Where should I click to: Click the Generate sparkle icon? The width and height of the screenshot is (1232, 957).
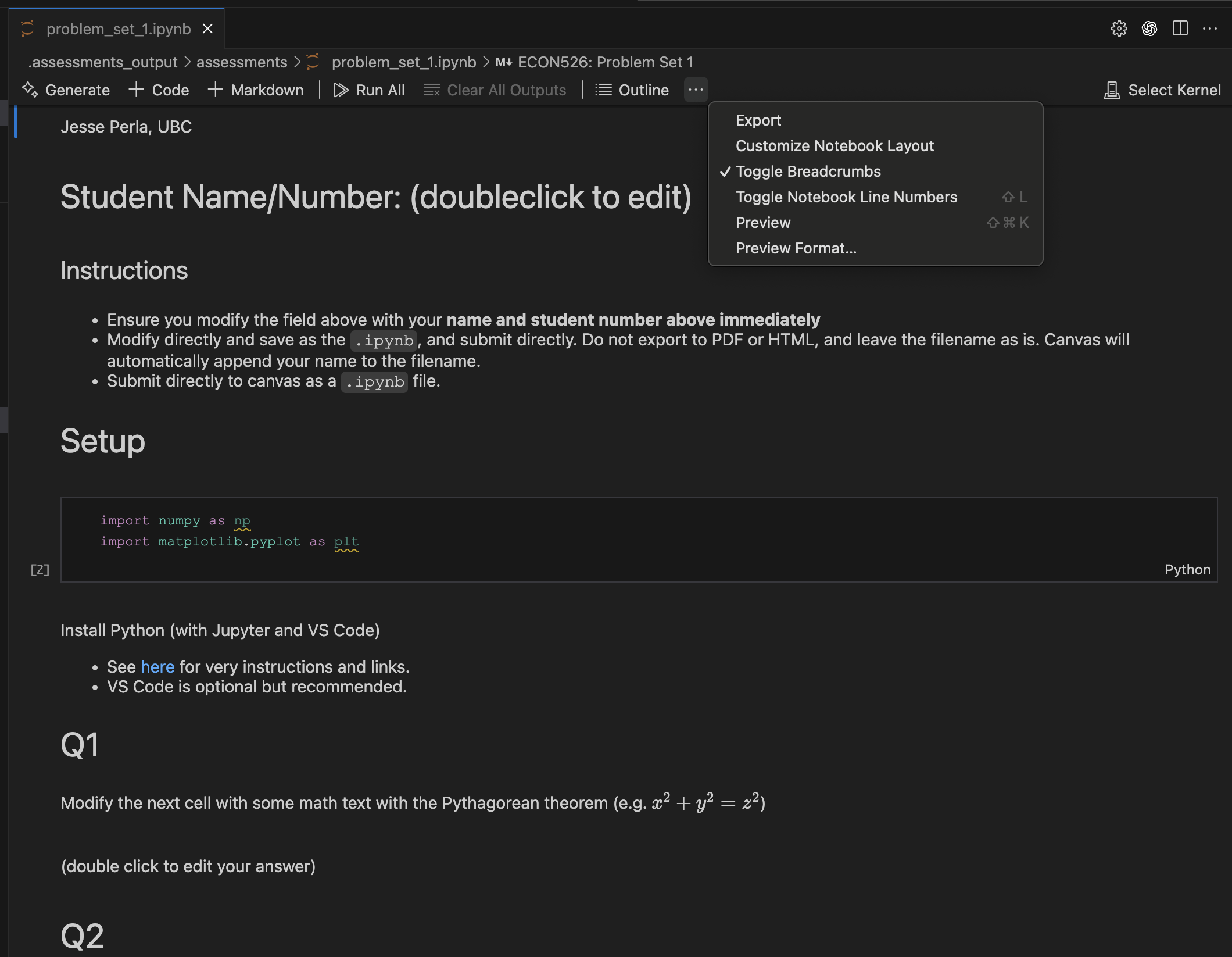(30, 90)
